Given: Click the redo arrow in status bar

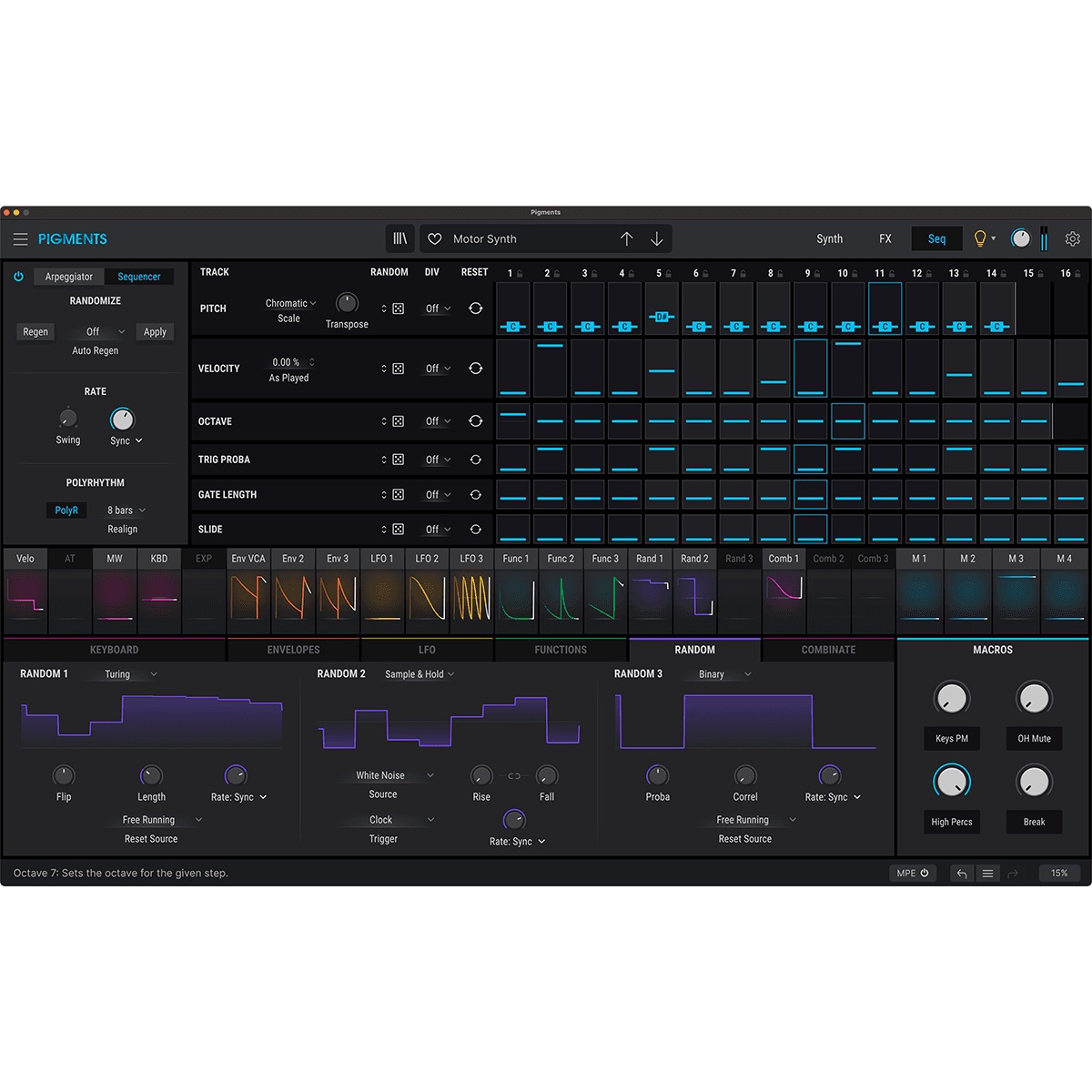Looking at the screenshot, I should tap(1013, 874).
